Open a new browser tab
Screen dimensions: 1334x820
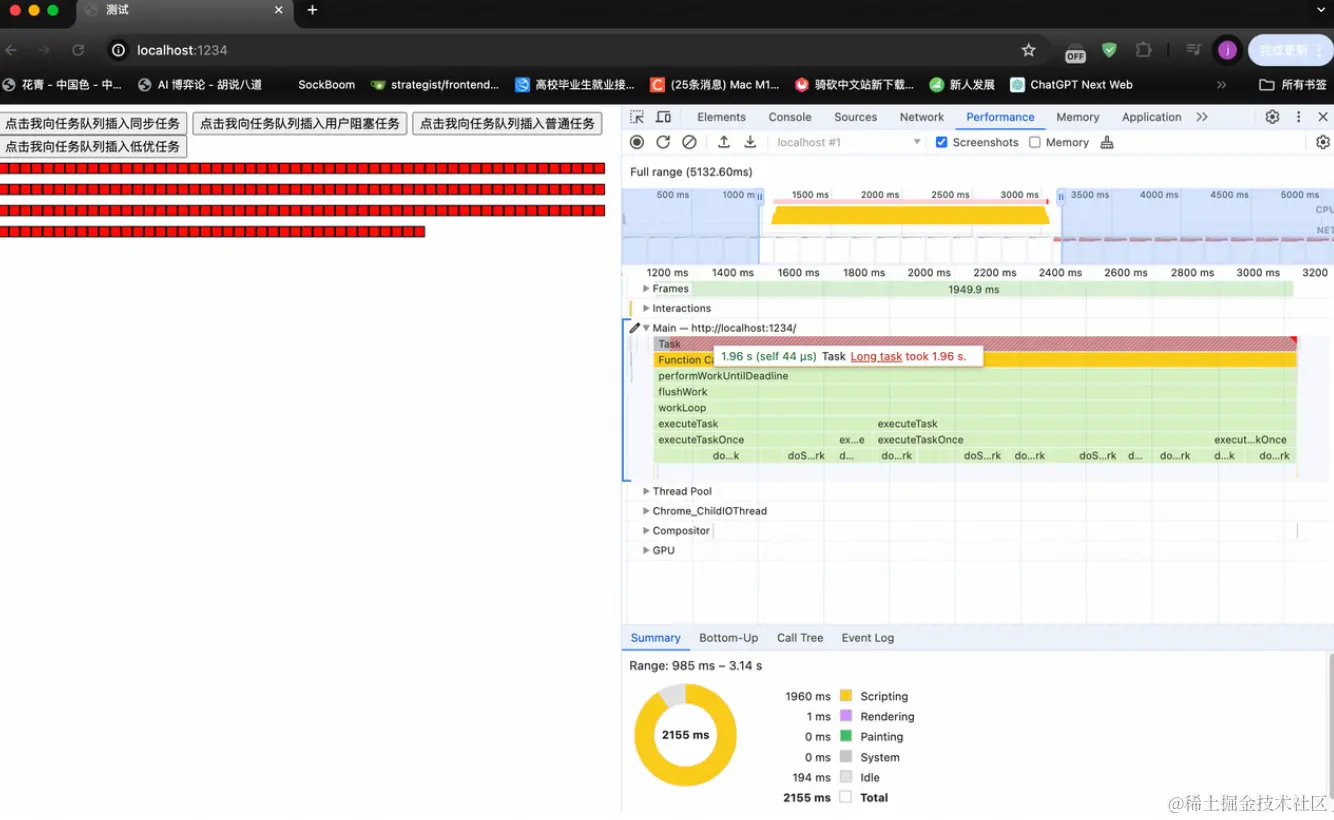pyautogui.click(x=312, y=10)
